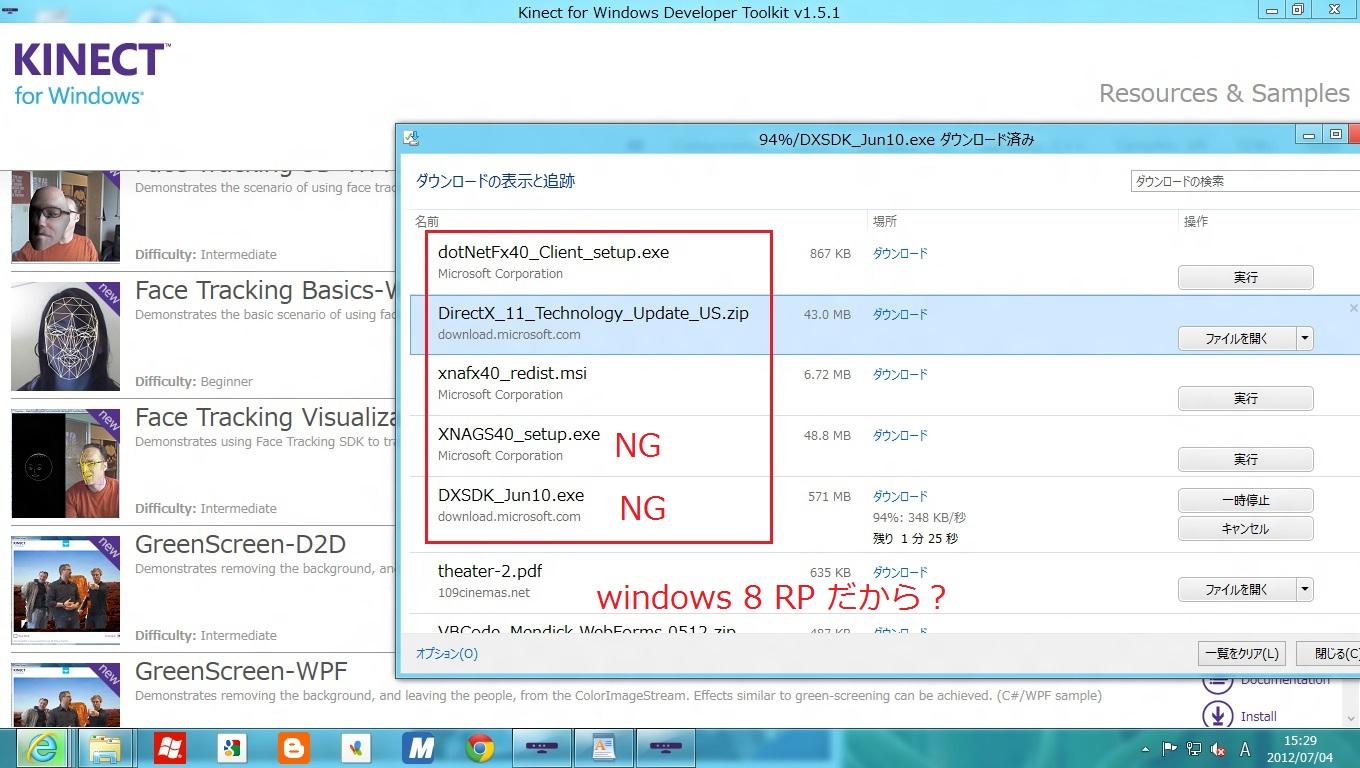The image size is (1360, 768).
Task: Click ファイルを開く for theater-2.pdf
Action: 1237,590
